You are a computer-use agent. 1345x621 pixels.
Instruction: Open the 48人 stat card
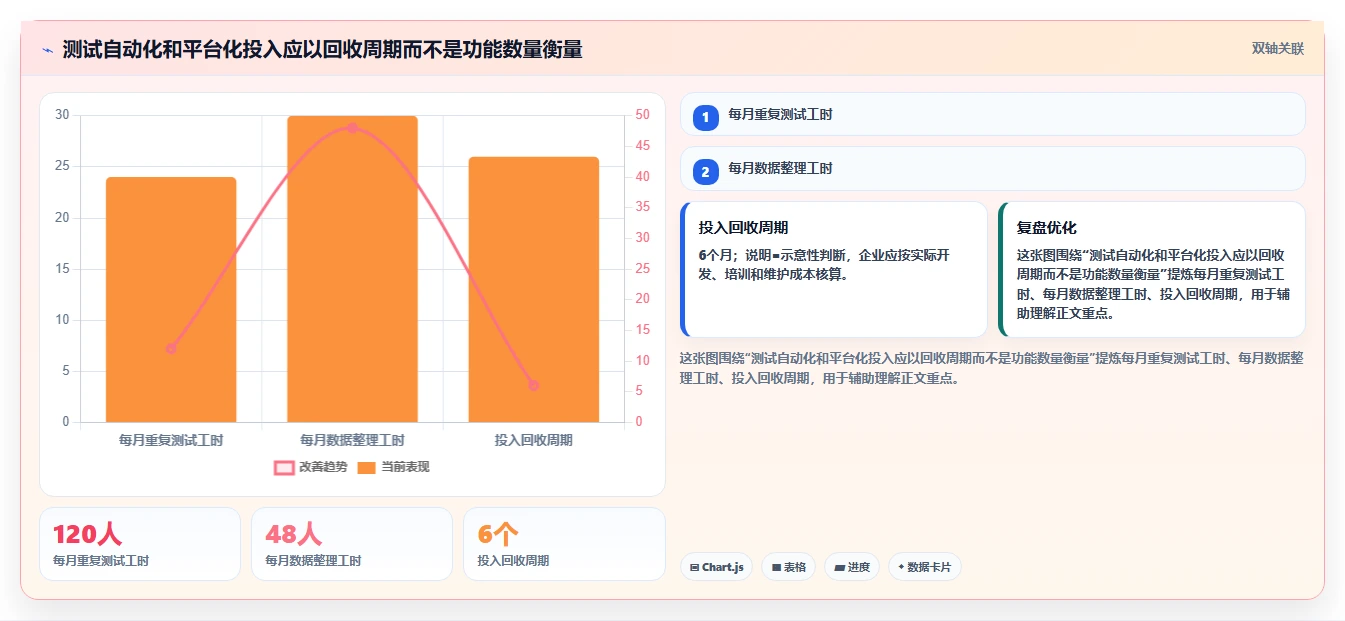[352, 544]
